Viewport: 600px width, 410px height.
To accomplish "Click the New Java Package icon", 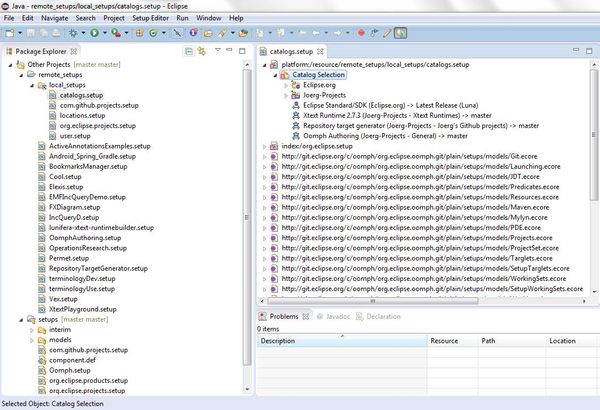I will pos(139,33).
